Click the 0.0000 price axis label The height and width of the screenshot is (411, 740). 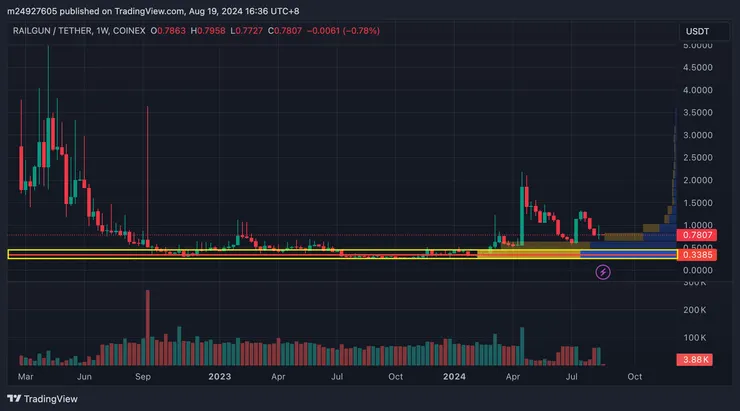pyautogui.click(x=698, y=270)
